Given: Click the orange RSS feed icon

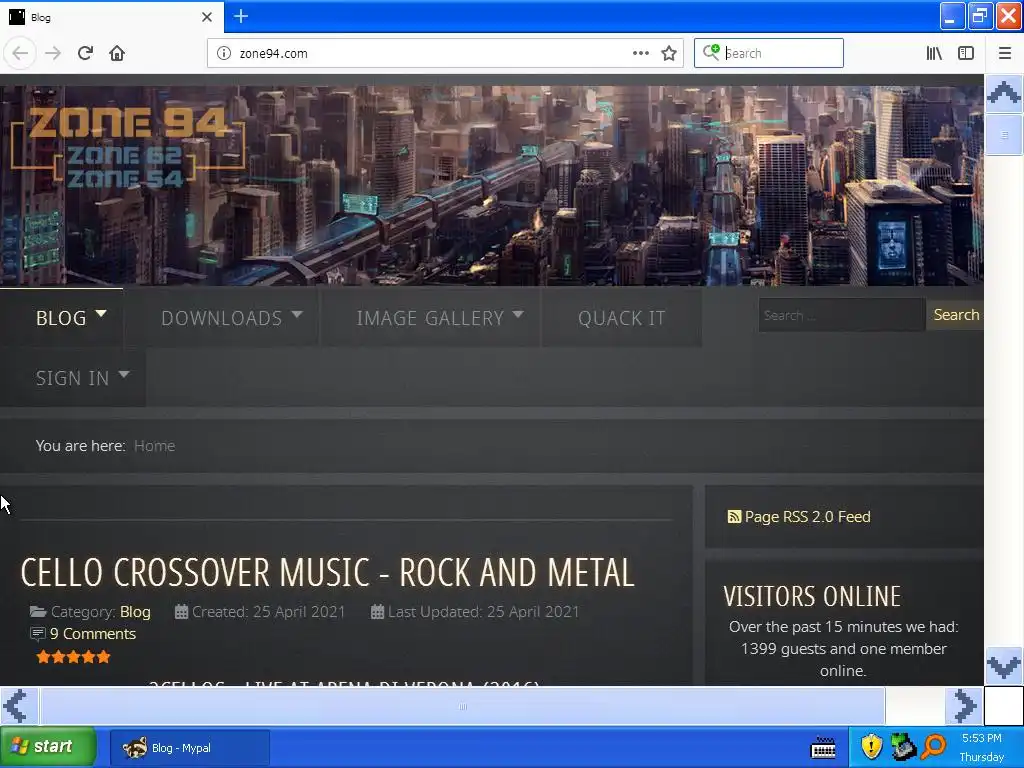Looking at the screenshot, I should [x=734, y=517].
